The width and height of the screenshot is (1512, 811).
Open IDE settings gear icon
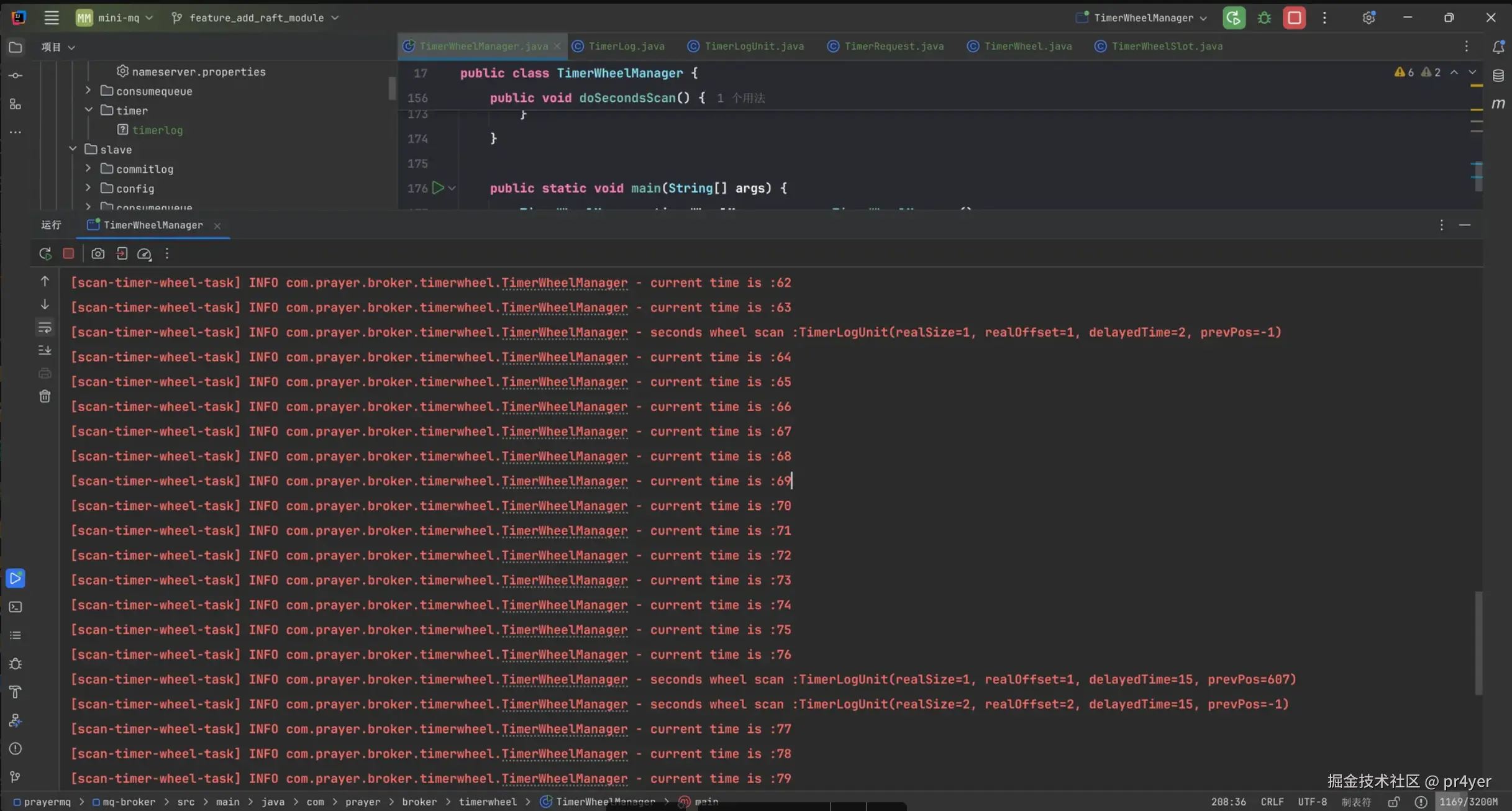point(1369,18)
